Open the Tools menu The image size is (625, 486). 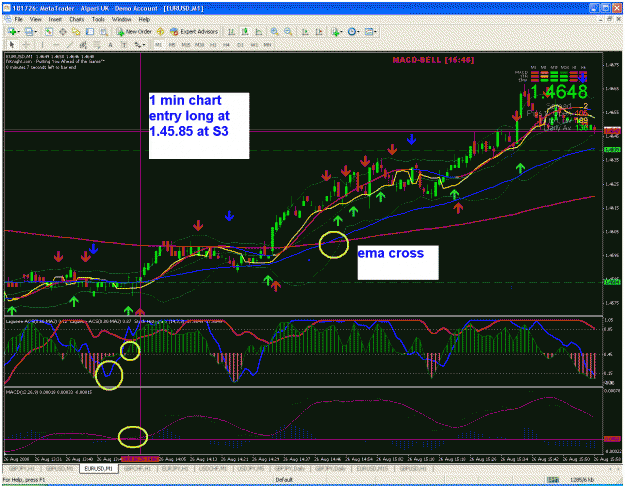point(98,19)
